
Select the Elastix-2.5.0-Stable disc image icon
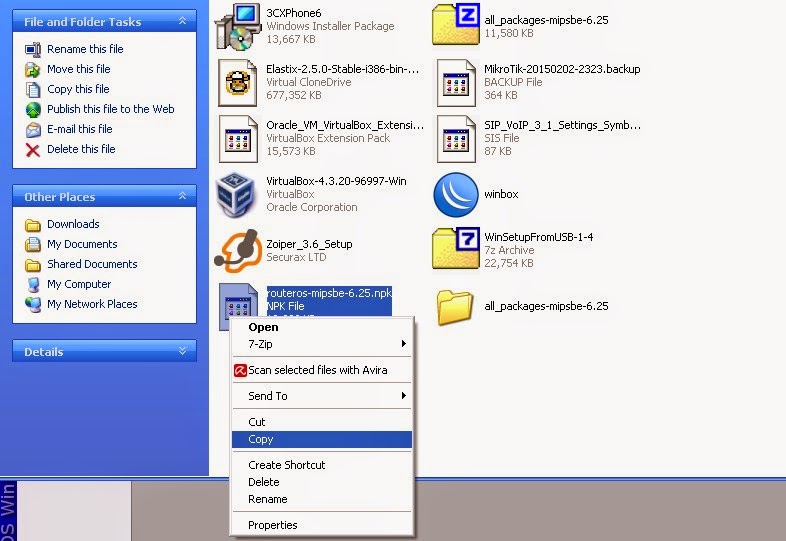point(238,83)
